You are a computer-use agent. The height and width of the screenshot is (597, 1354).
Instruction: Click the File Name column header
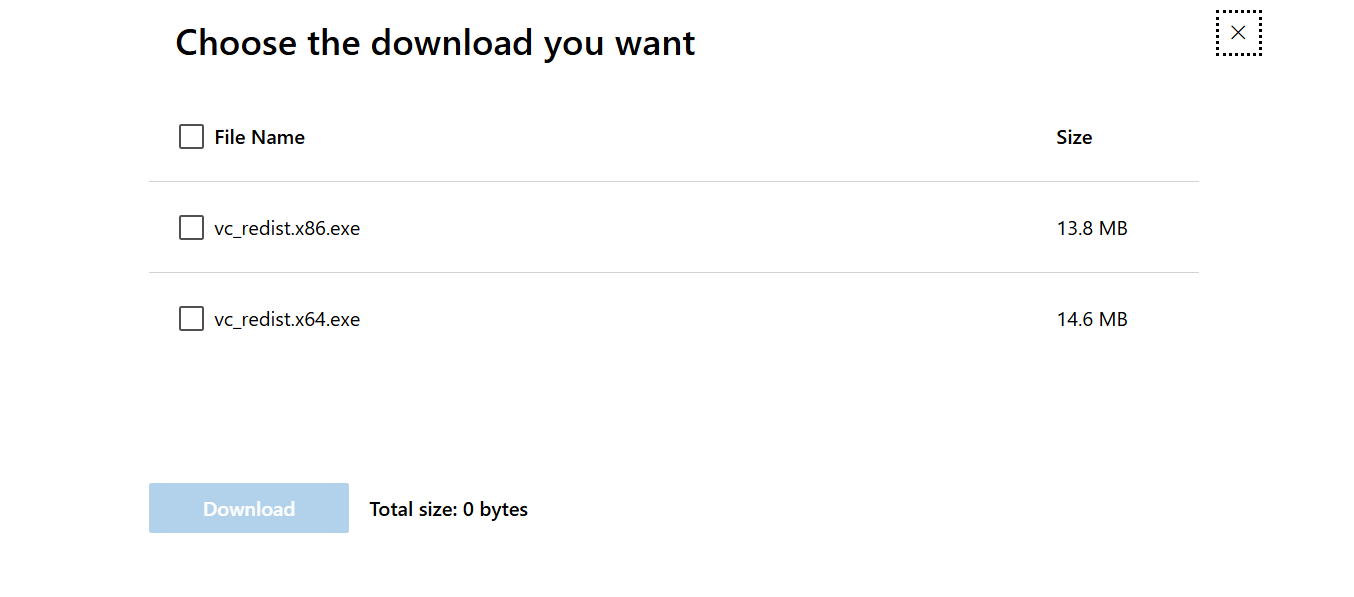click(259, 137)
